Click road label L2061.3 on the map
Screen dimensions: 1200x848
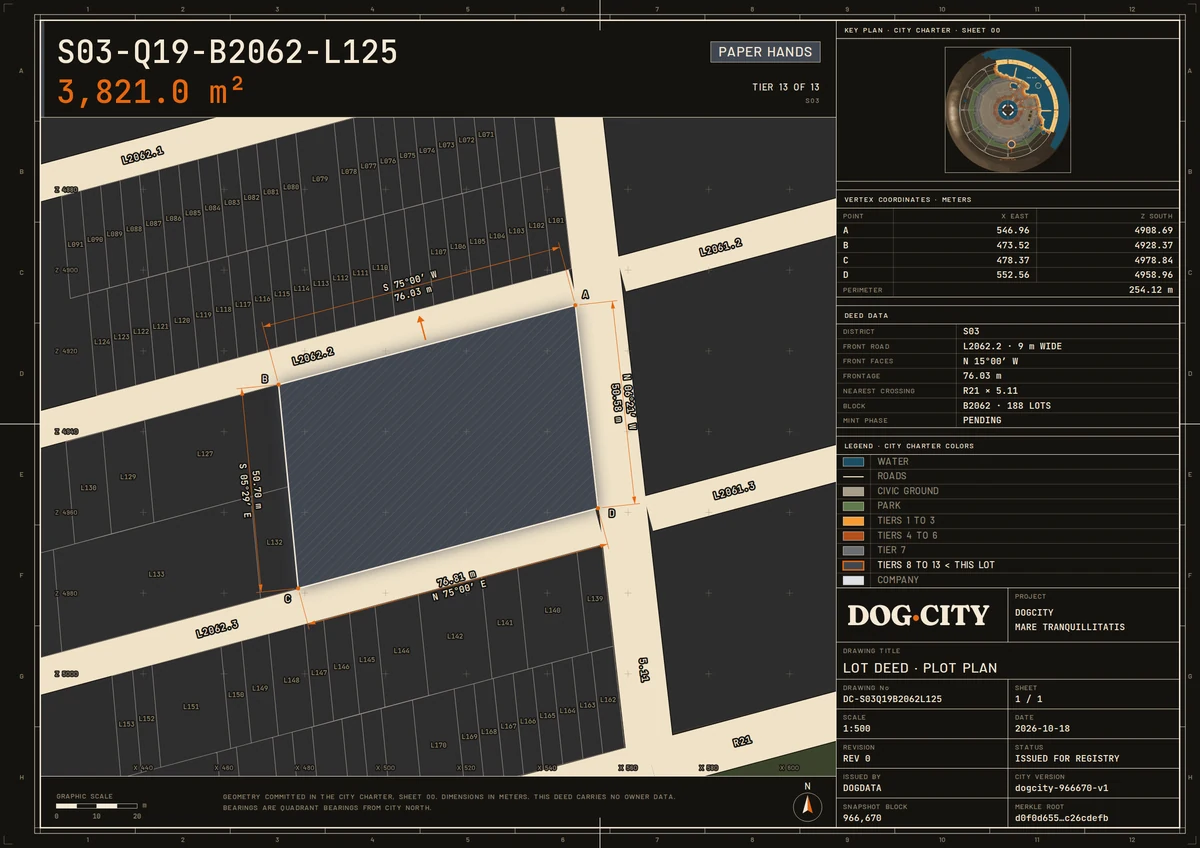(x=733, y=490)
